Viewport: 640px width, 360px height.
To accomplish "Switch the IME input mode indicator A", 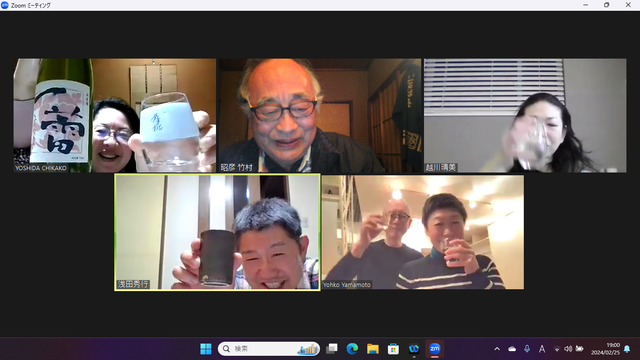I will (x=542, y=349).
